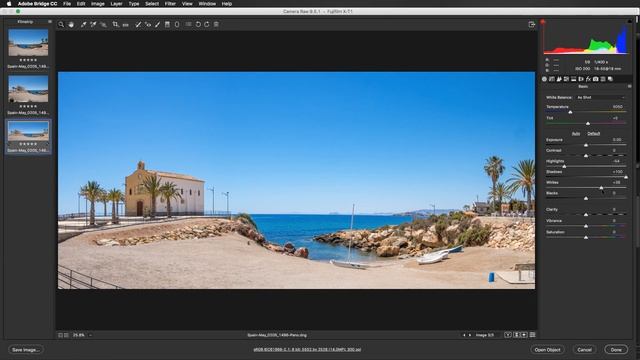
Task: Open the Camera Calibration panel tab
Action: [x=596, y=79]
